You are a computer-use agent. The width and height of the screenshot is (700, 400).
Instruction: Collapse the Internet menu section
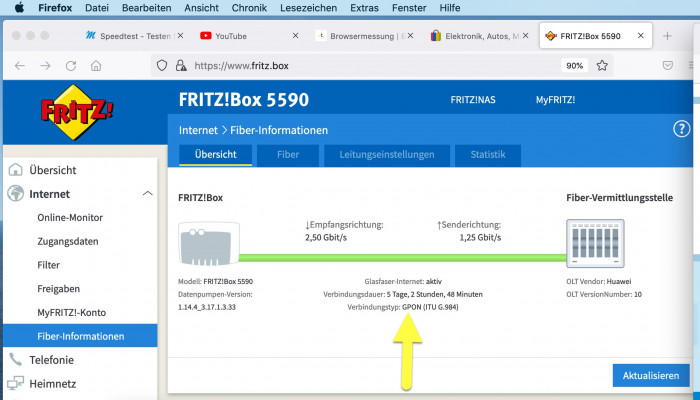pos(148,193)
